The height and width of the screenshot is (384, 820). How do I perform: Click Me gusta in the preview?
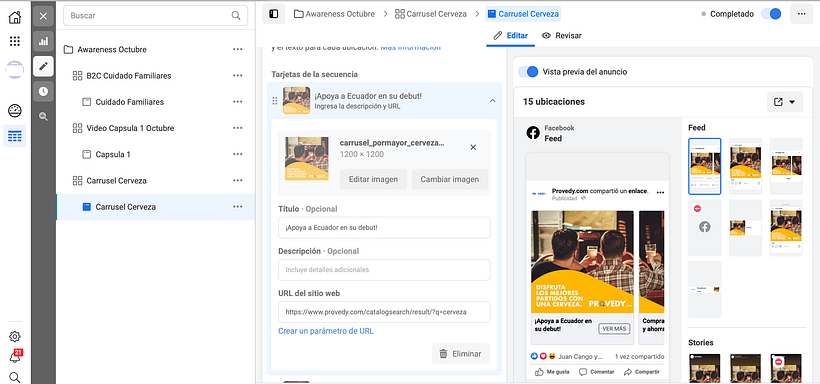point(552,372)
